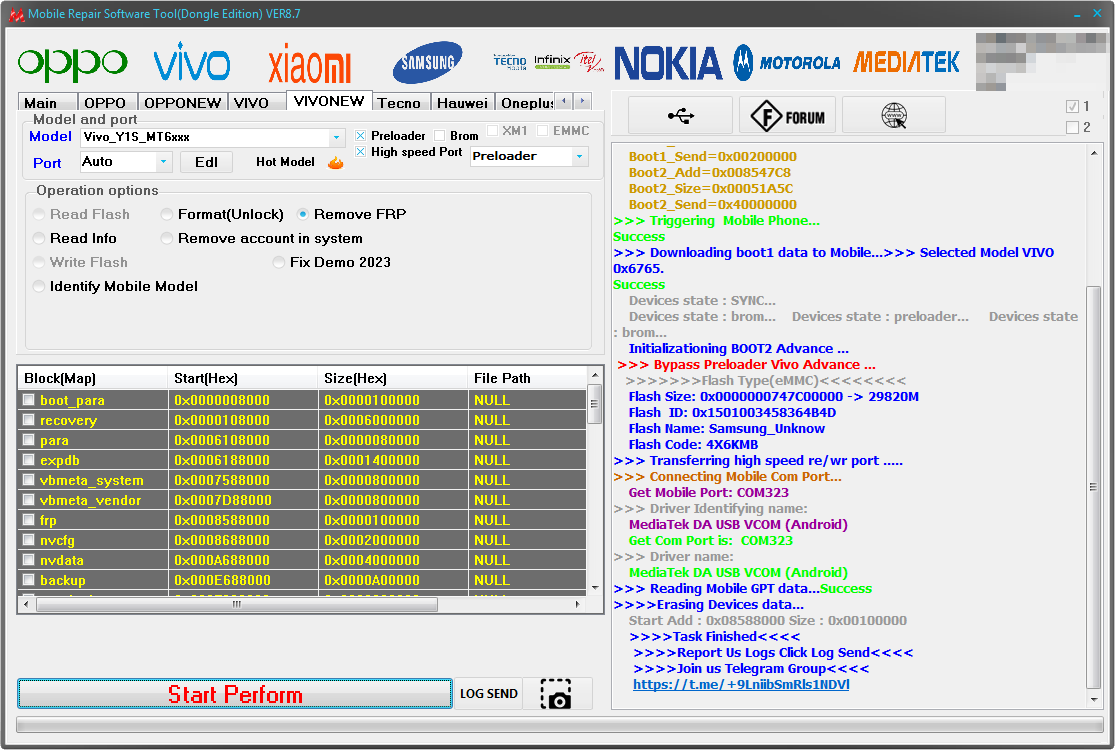Check the nvdata partition checkbox
The image size is (1115, 750).
coord(28,559)
